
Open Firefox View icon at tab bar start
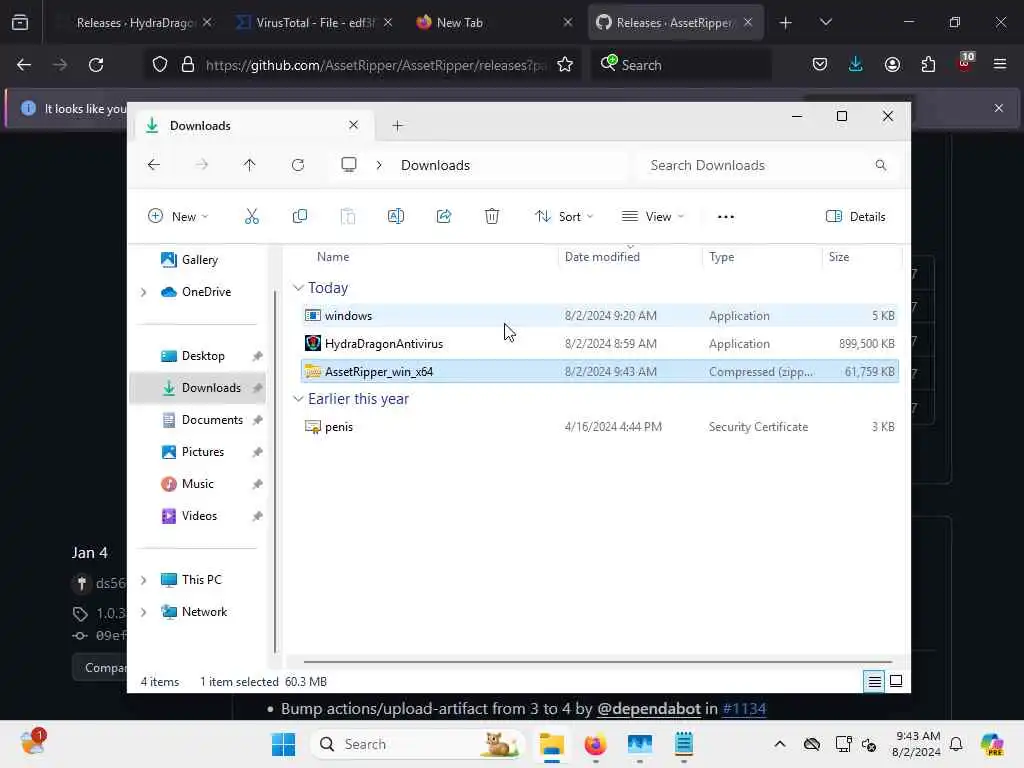20,23
